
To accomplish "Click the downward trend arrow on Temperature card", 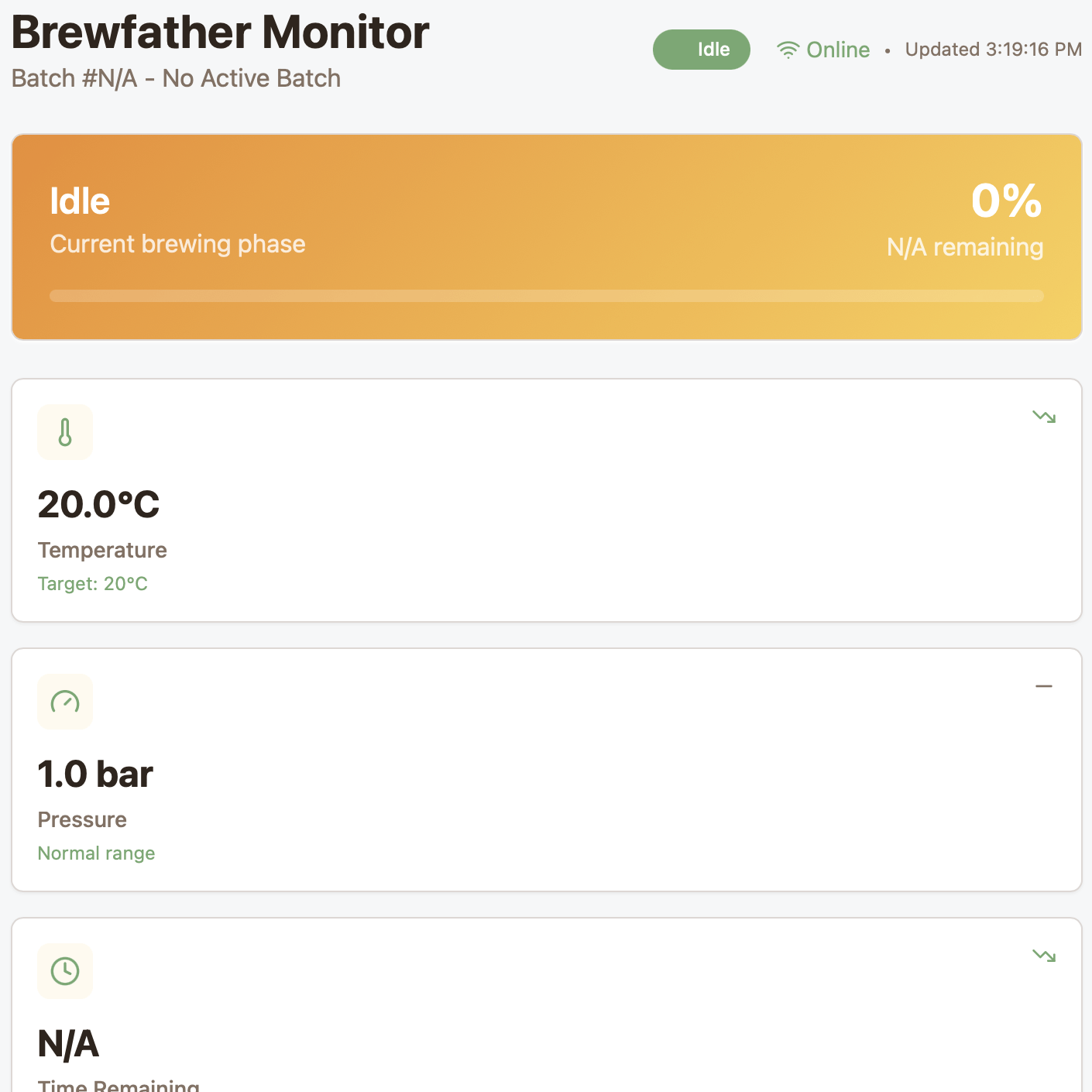I will click(1044, 417).
